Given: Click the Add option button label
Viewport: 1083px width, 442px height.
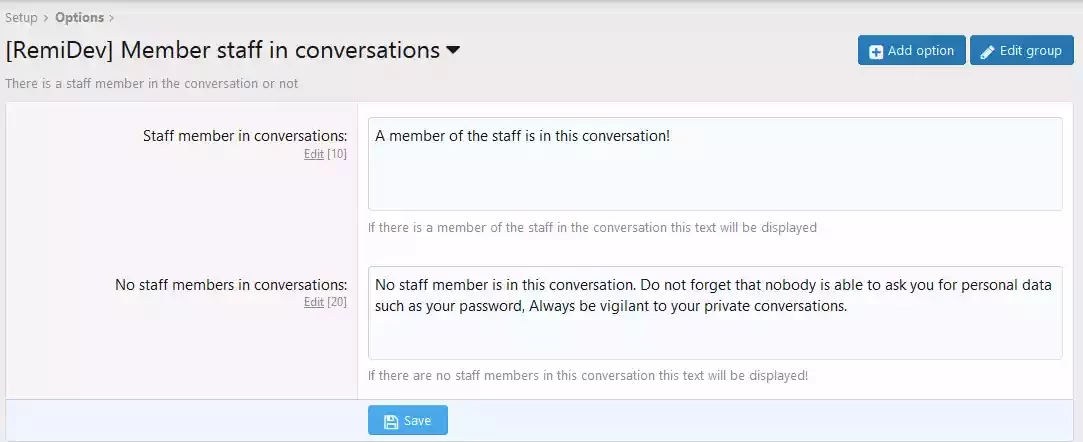Looking at the screenshot, I should tap(921, 51).
